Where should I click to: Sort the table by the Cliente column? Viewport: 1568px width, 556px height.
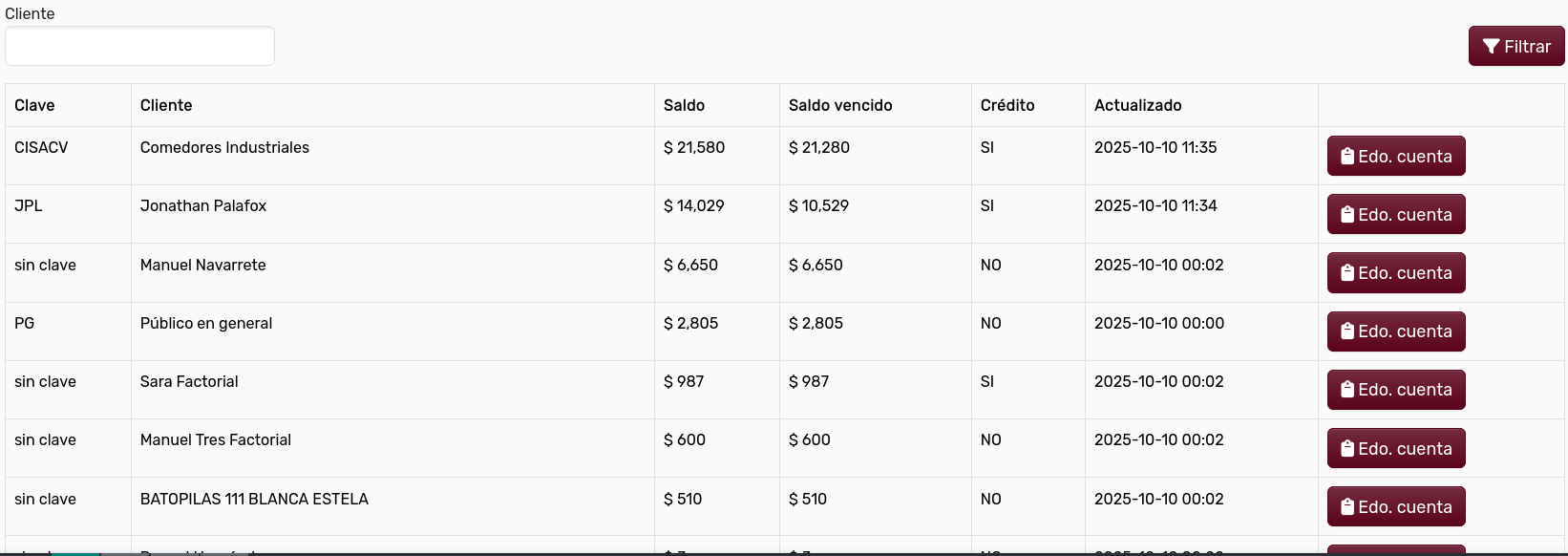point(166,105)
